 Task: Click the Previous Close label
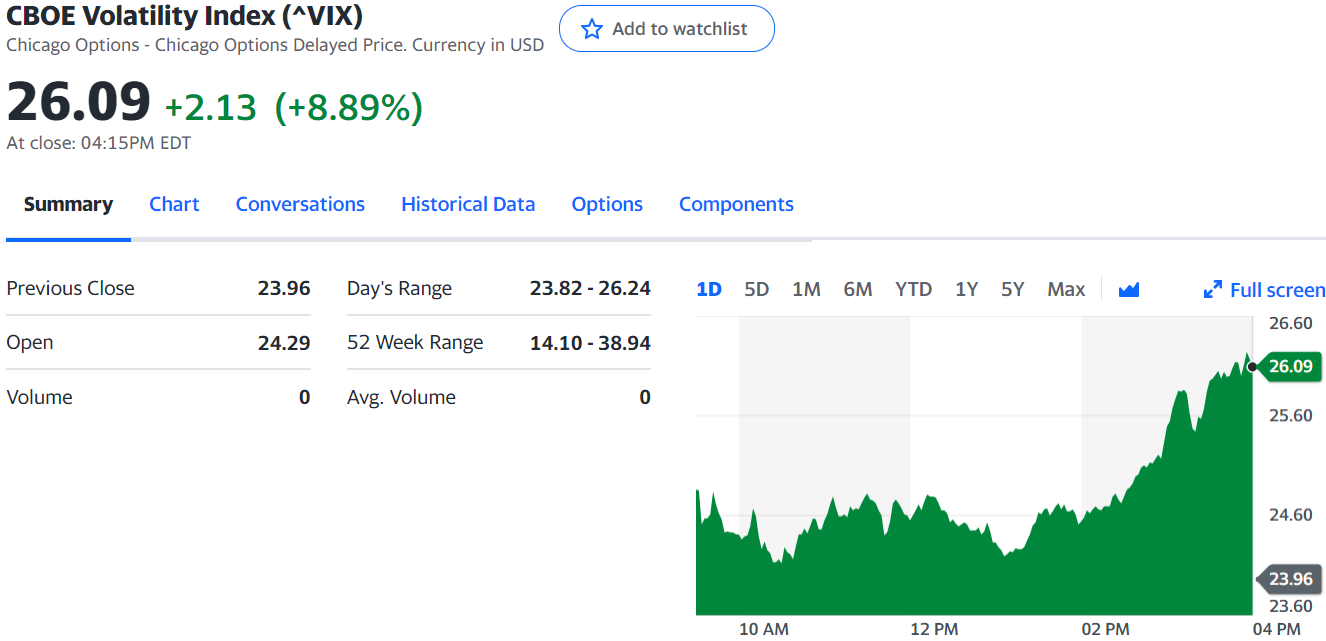coord(70,288)
